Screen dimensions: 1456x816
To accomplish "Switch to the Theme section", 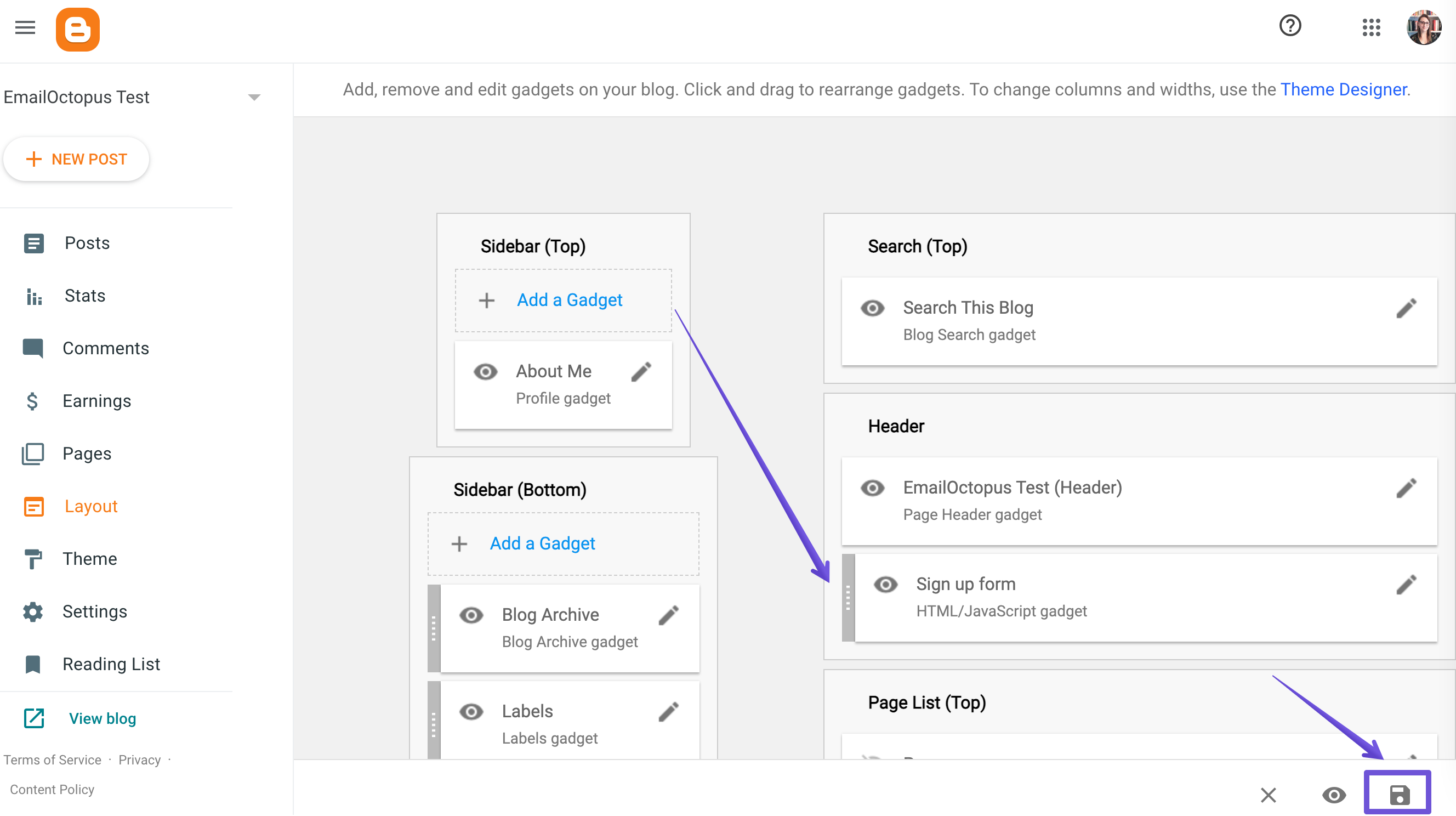I will pos(89,558).
